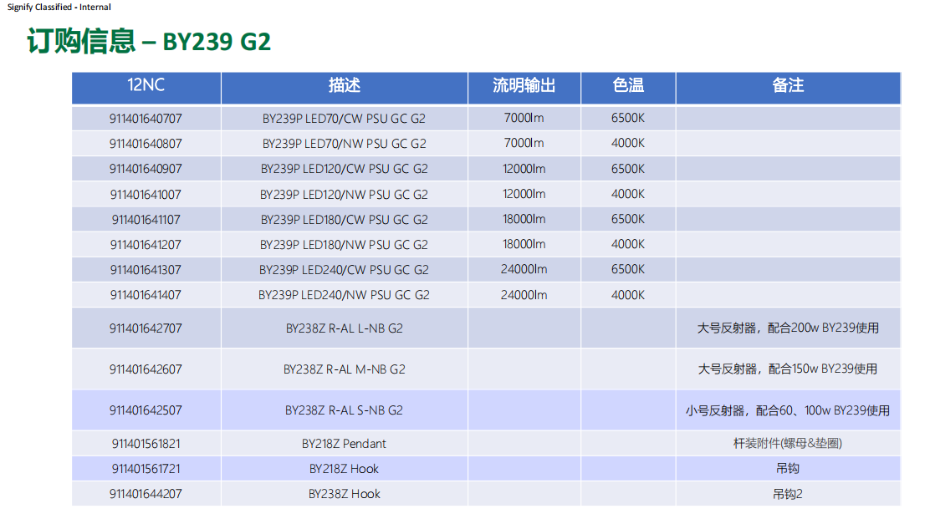Viewport: 930px width, 519px height.
Task: Click '18000lm' in the LED180/NW row
Action: pos(524,244)
